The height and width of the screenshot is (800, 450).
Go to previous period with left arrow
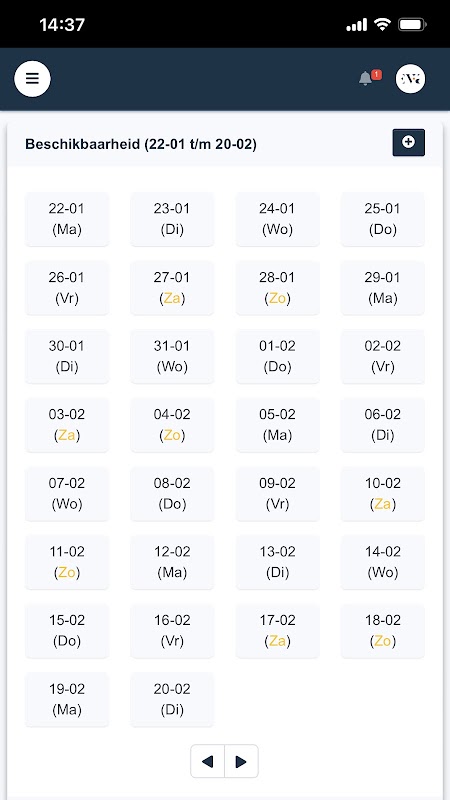pyautogui.click(x=208, y=761)
